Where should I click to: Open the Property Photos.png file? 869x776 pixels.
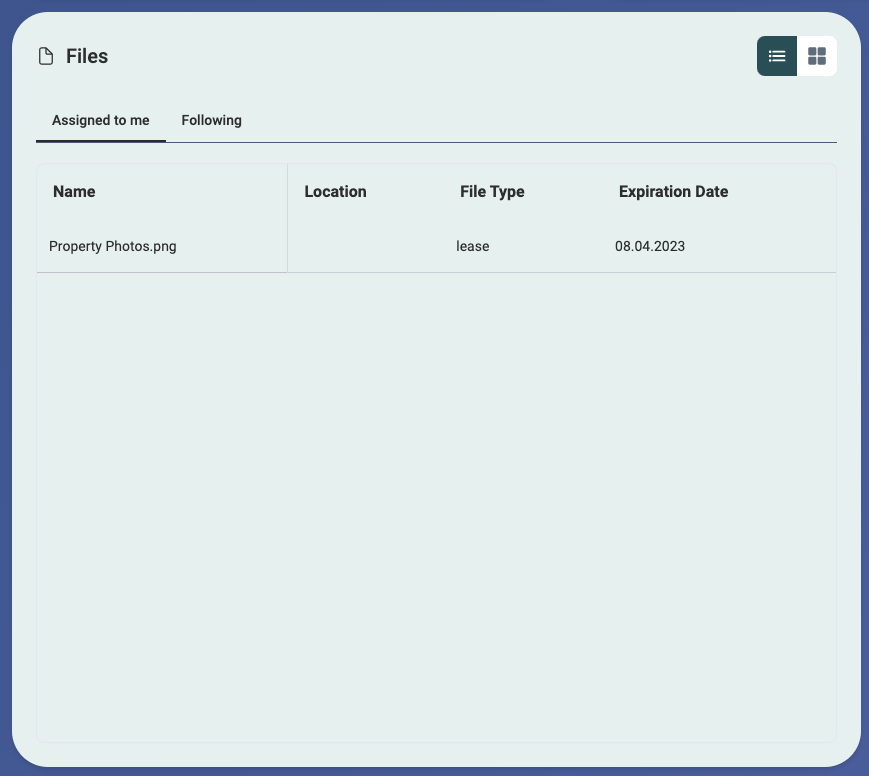click(112, 246)
